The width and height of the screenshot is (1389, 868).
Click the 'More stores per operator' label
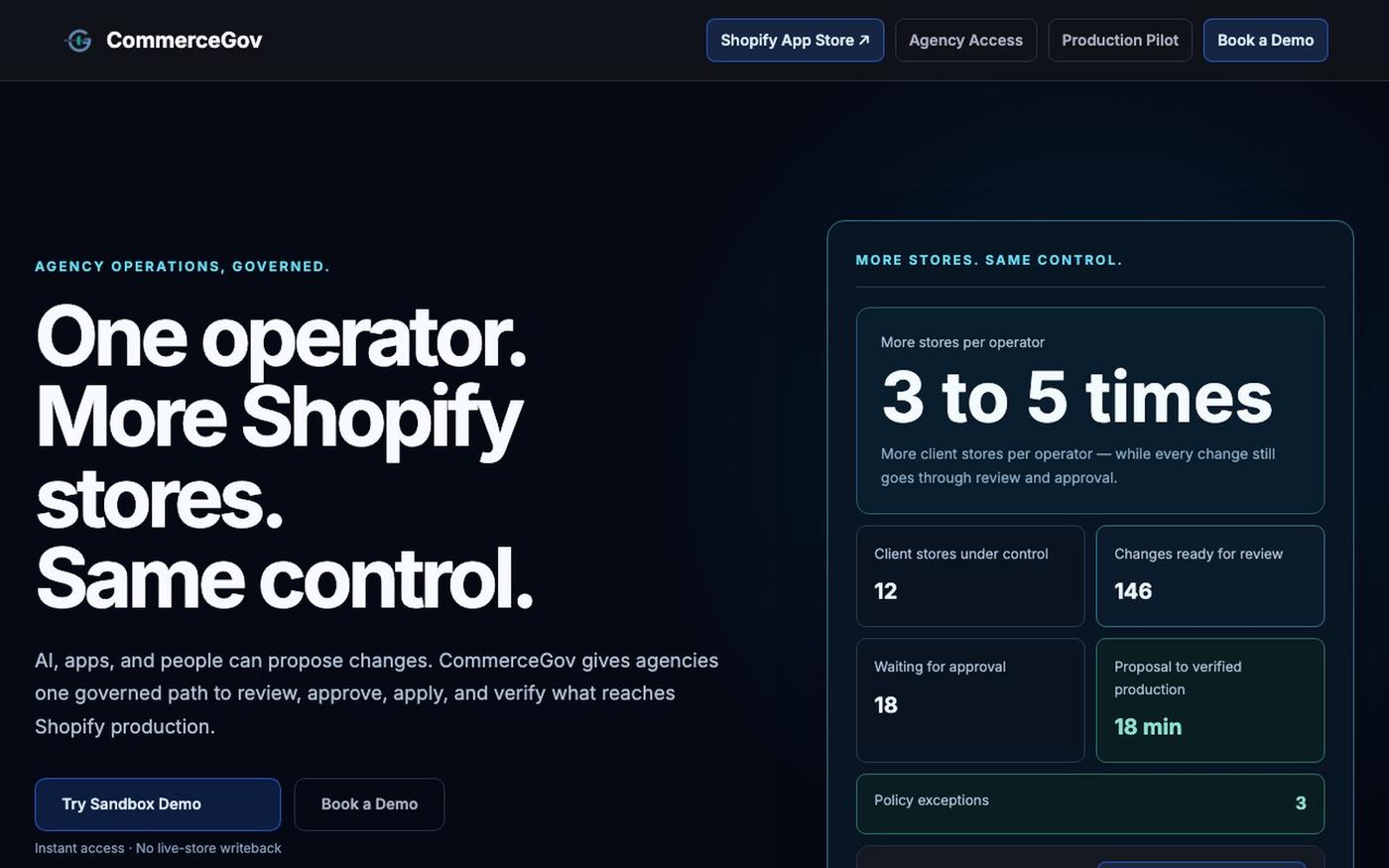tap(962, 342)
